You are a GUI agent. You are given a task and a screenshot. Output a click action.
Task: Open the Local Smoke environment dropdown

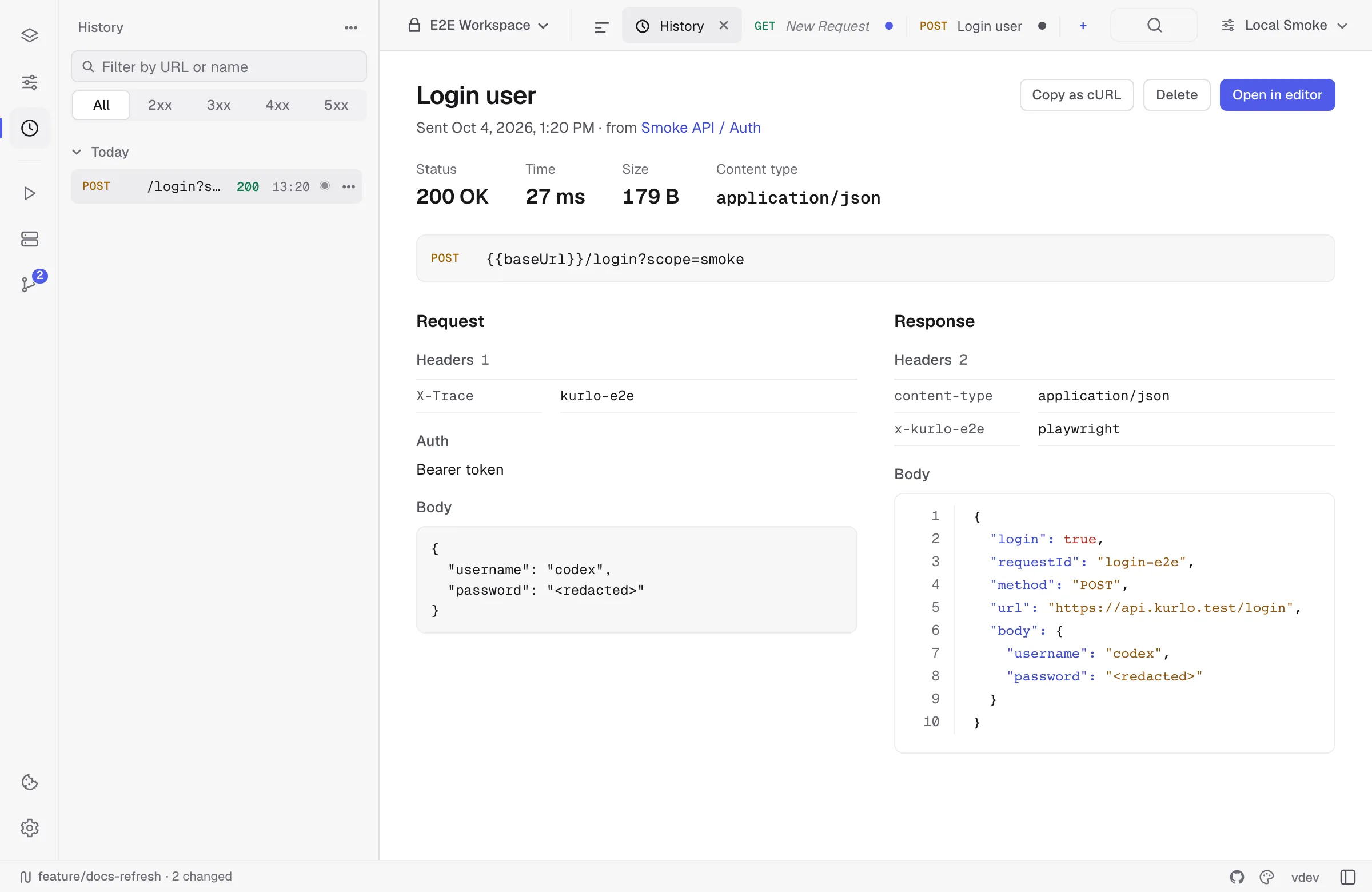pos(1285,25)
